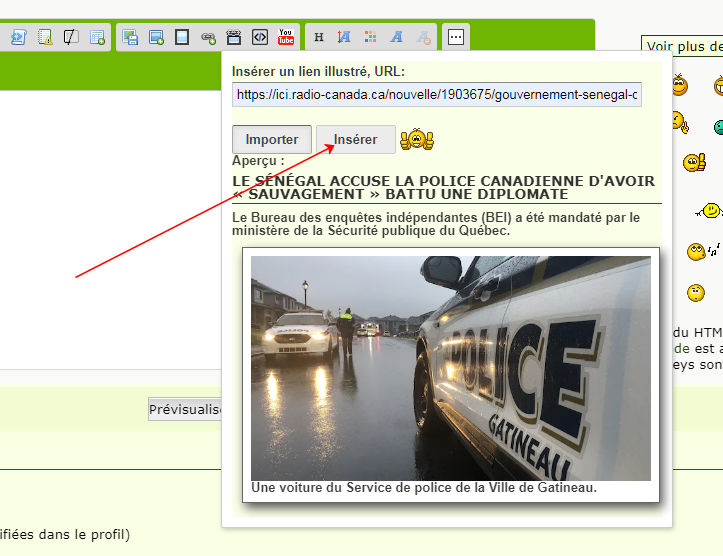Viewport: 723px width, 556px height.
Task: Open the more options ellipsis button
Action: pyautogui.click(x=456, y=37)
